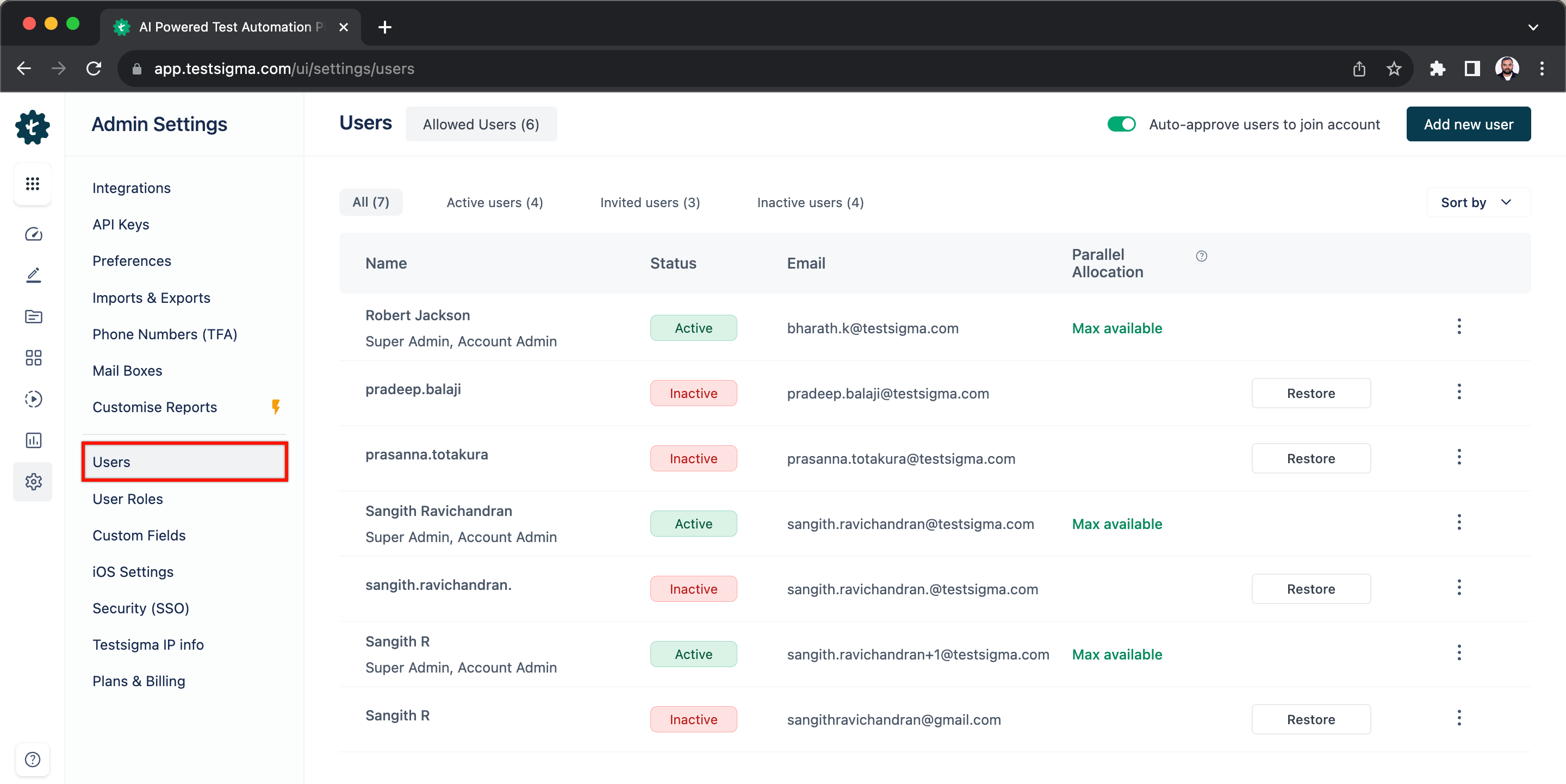
Task: Click lightning bolt icon beside Customise Reports
Action: coord(275,407)
